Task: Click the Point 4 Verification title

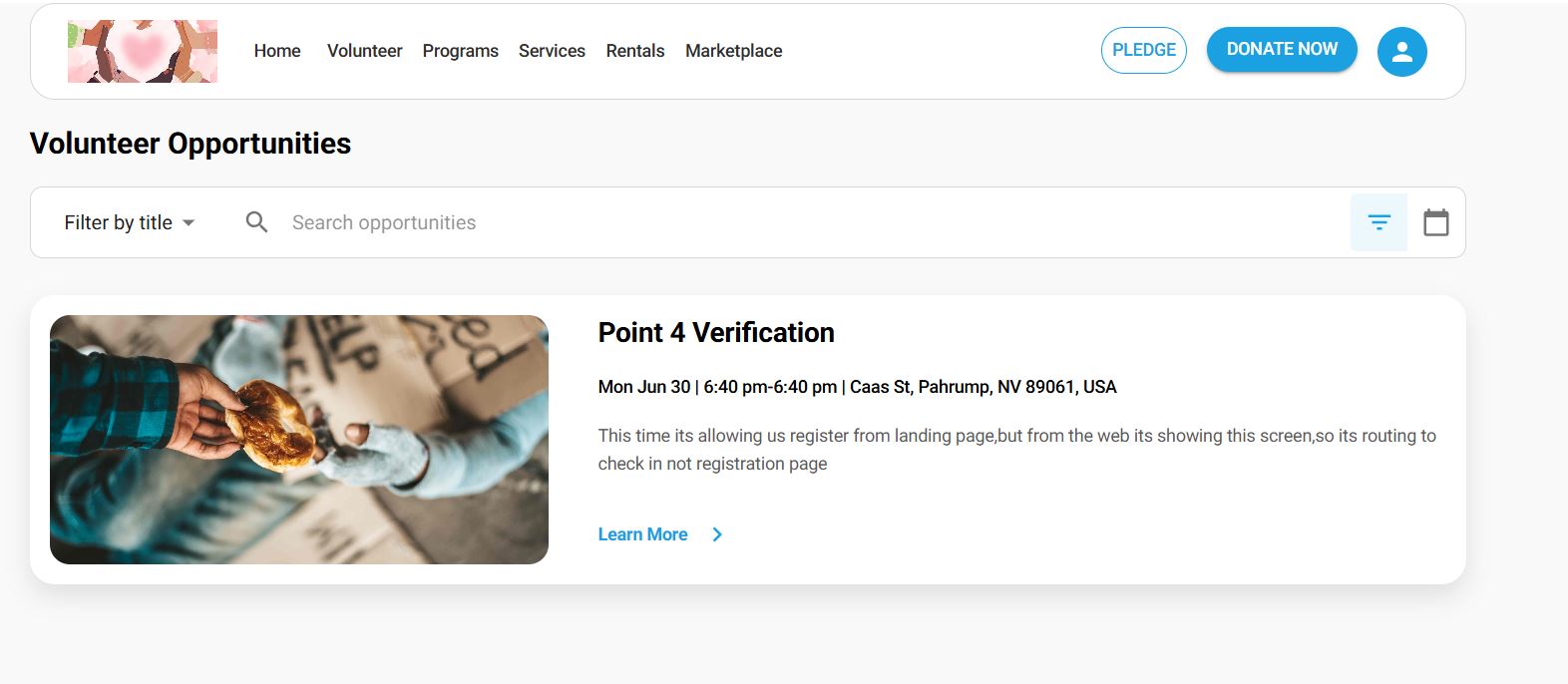Action: [715, 333]
